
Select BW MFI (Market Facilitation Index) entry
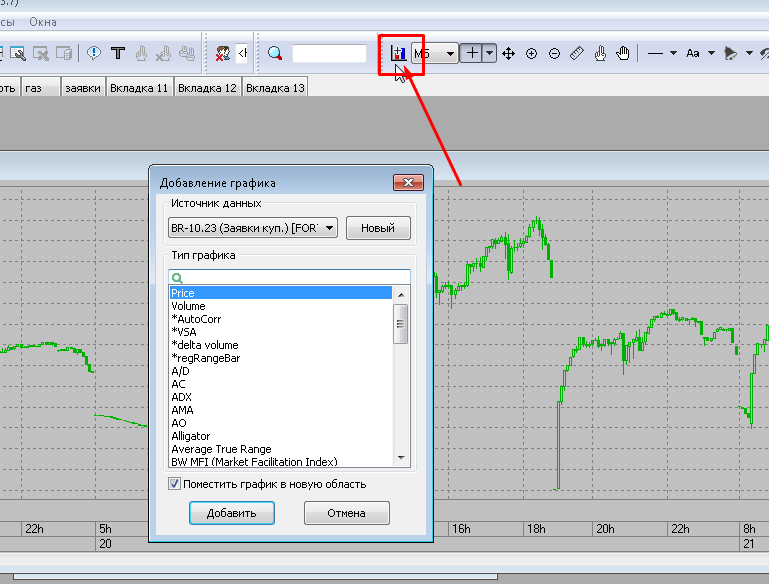point(281,461)
